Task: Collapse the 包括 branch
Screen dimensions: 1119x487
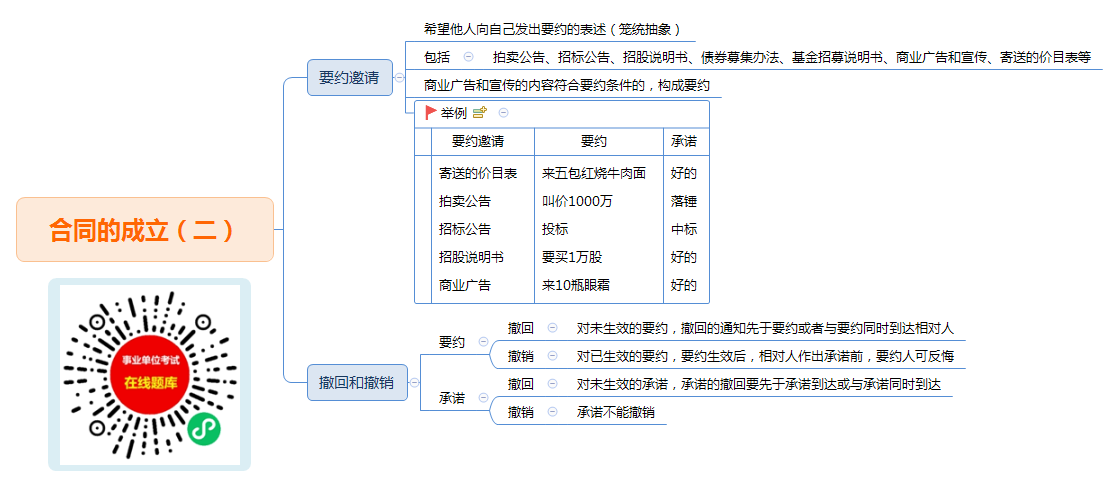Action: 468,57
